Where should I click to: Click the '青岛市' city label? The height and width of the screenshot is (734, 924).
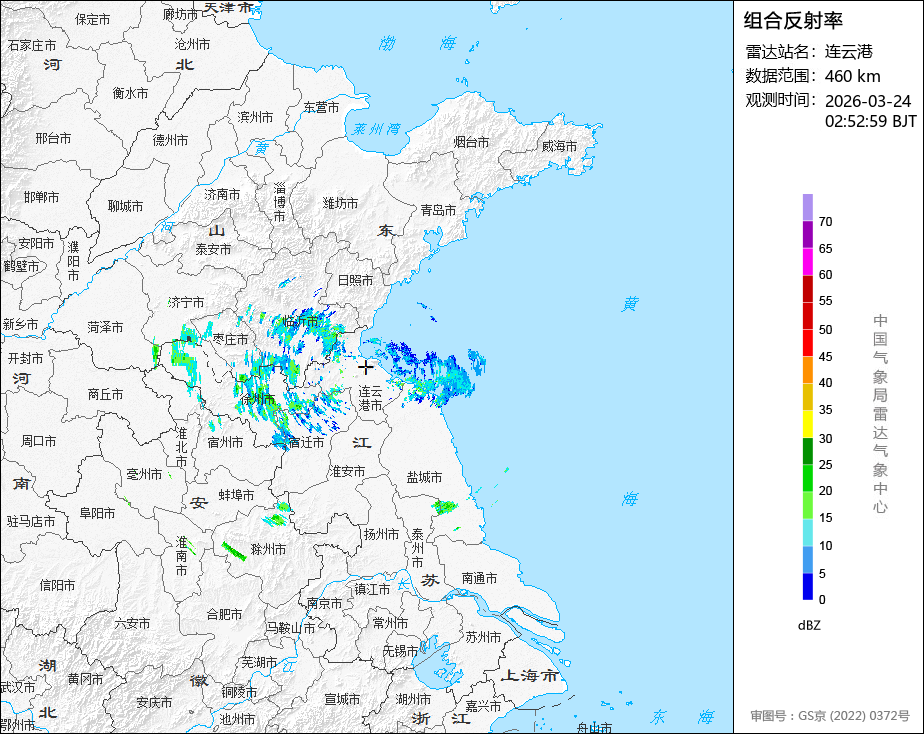[x=438, y=210]
